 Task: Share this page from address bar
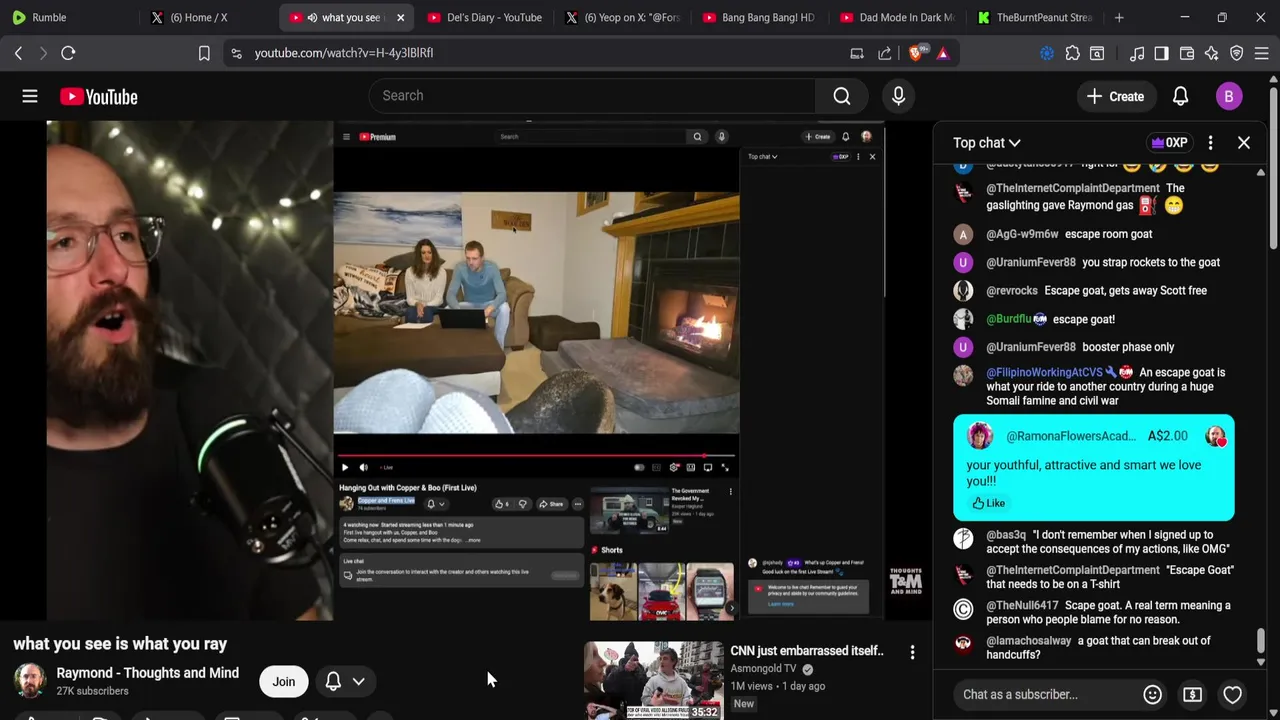pos(885,53)
